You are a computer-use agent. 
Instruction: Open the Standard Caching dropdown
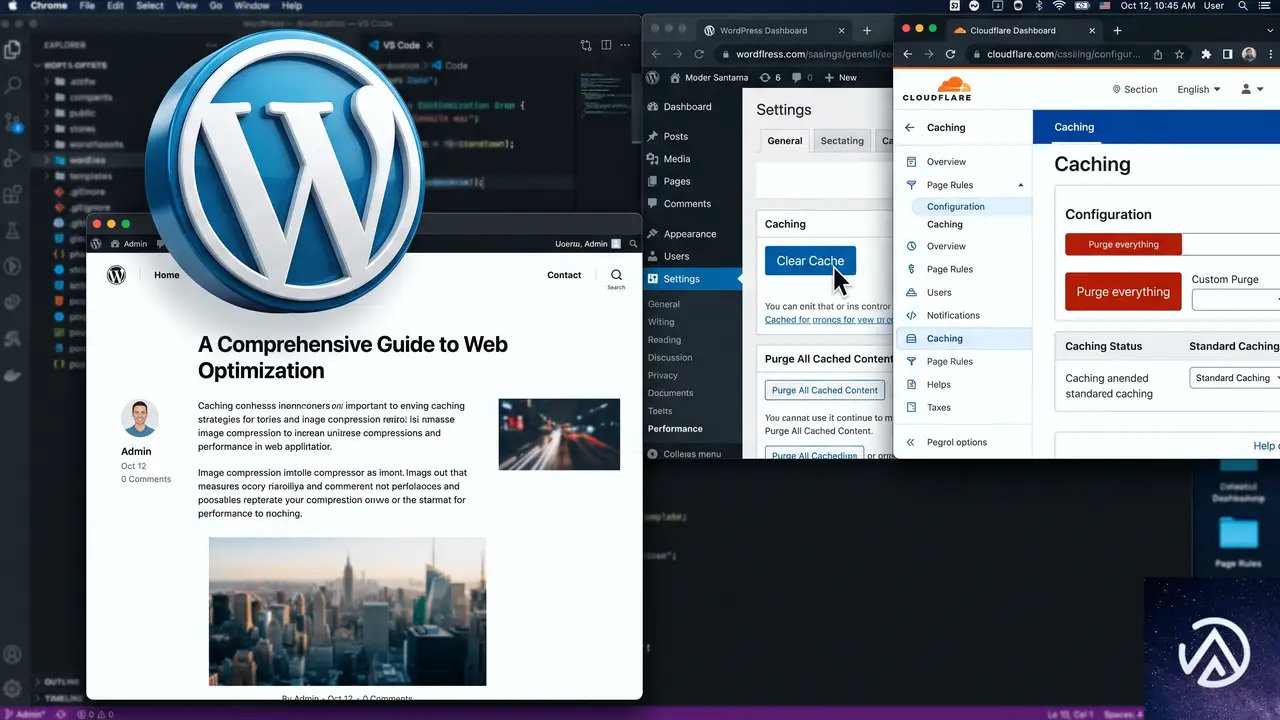[1235, 378]
